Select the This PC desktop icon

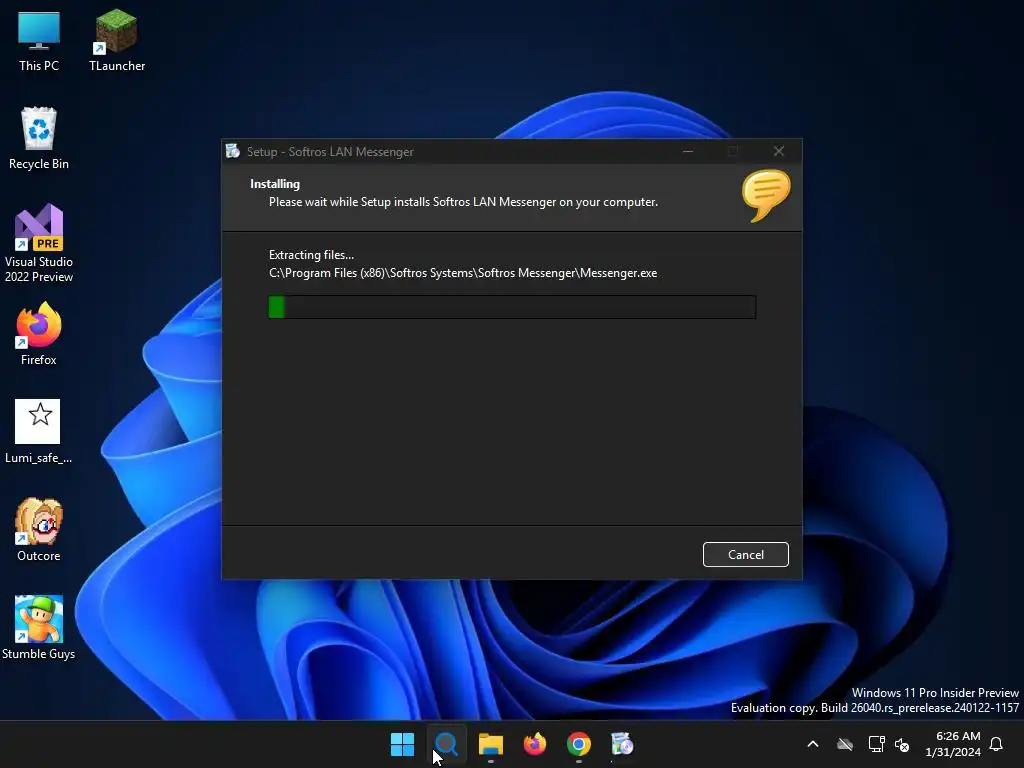pos(39,41)
